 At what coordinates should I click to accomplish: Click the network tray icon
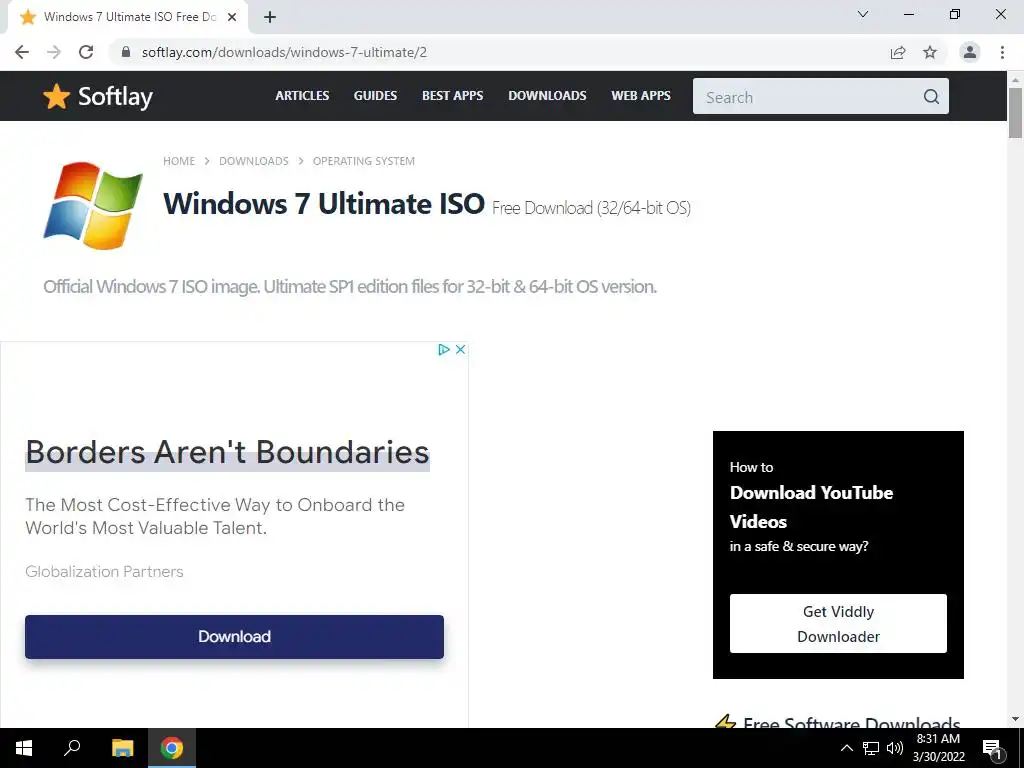tap(871, 748)
